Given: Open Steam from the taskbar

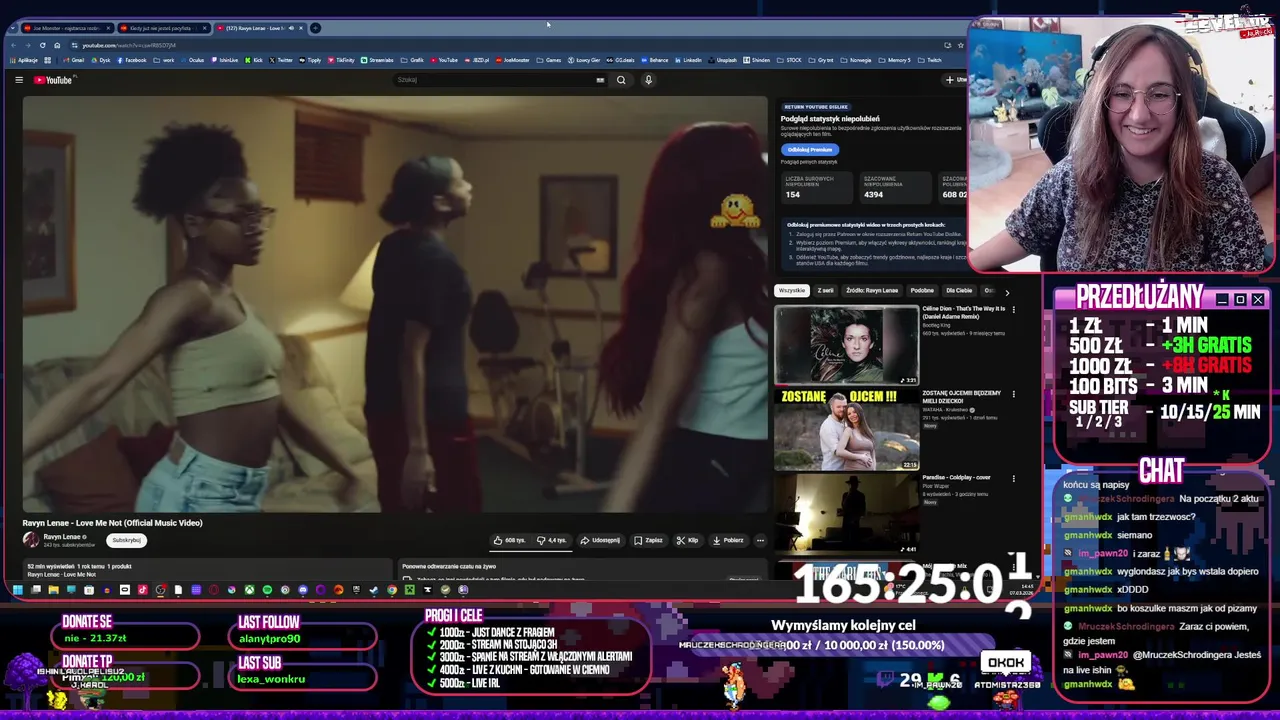Looking at the screenshot, I should [x=374, y=590].
